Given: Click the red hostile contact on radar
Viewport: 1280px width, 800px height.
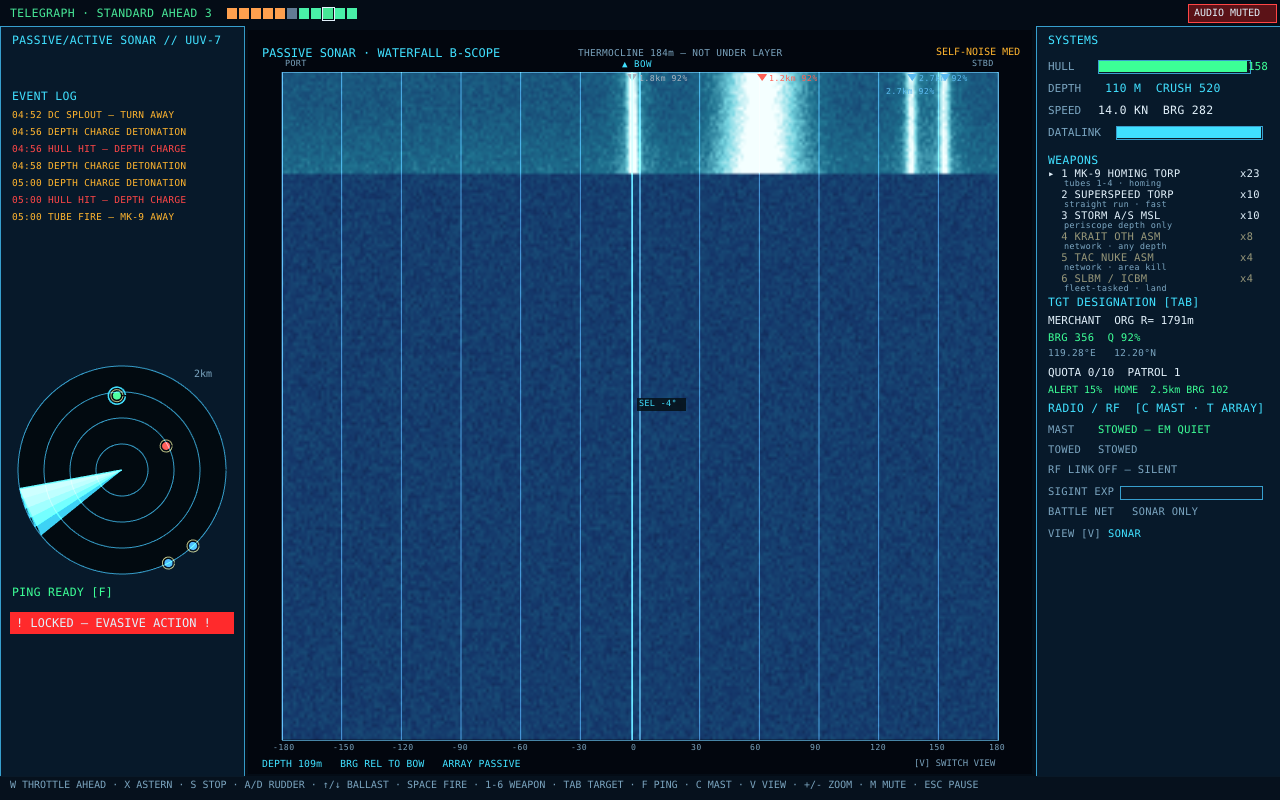Looking at the screenshot, I should tap(166, 446).
